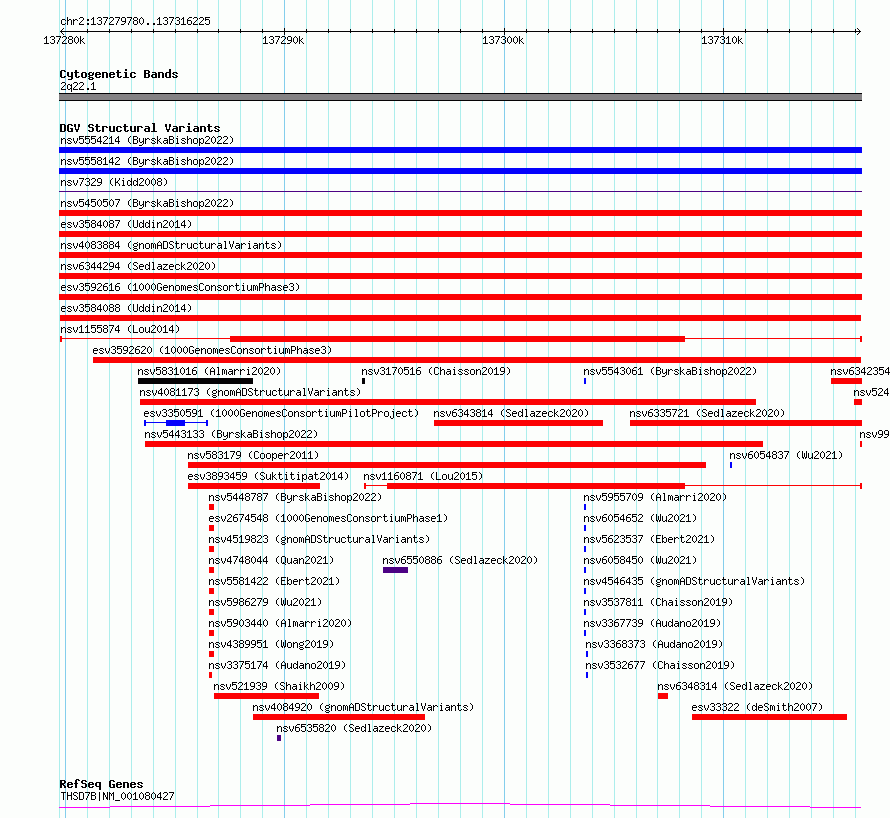Open the nsv7329 (Kidd2008) variant

[114, 182]
